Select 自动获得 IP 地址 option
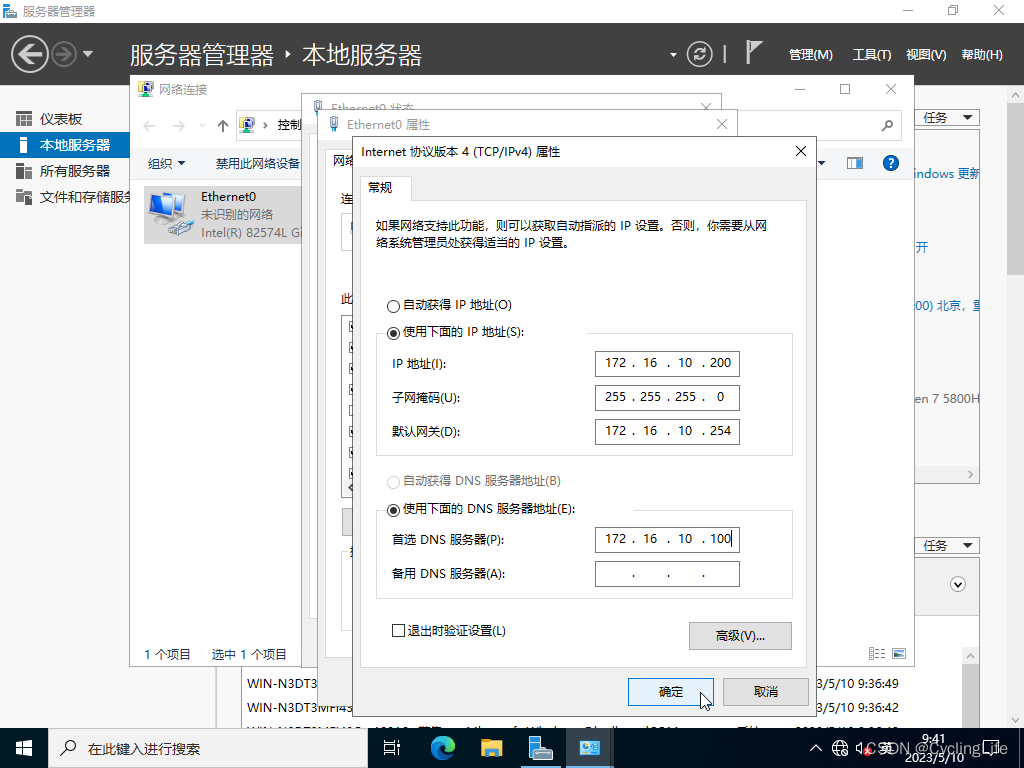 click(x=395, y=305)
